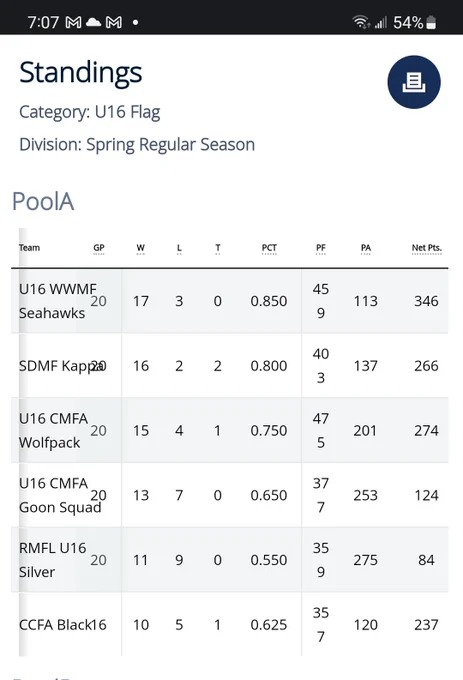The width and height of the screenshot is (463, 680).
Task: Tap the Wi-Fi status icon
Action: [x=361, y=22]
